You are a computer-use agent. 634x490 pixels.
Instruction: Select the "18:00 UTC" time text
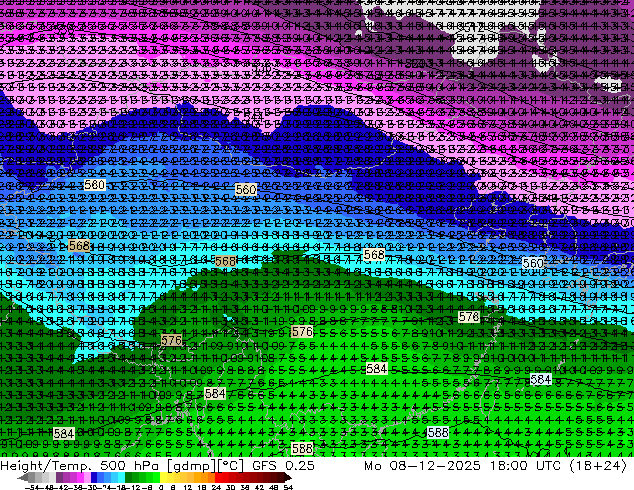pos(525,466)
